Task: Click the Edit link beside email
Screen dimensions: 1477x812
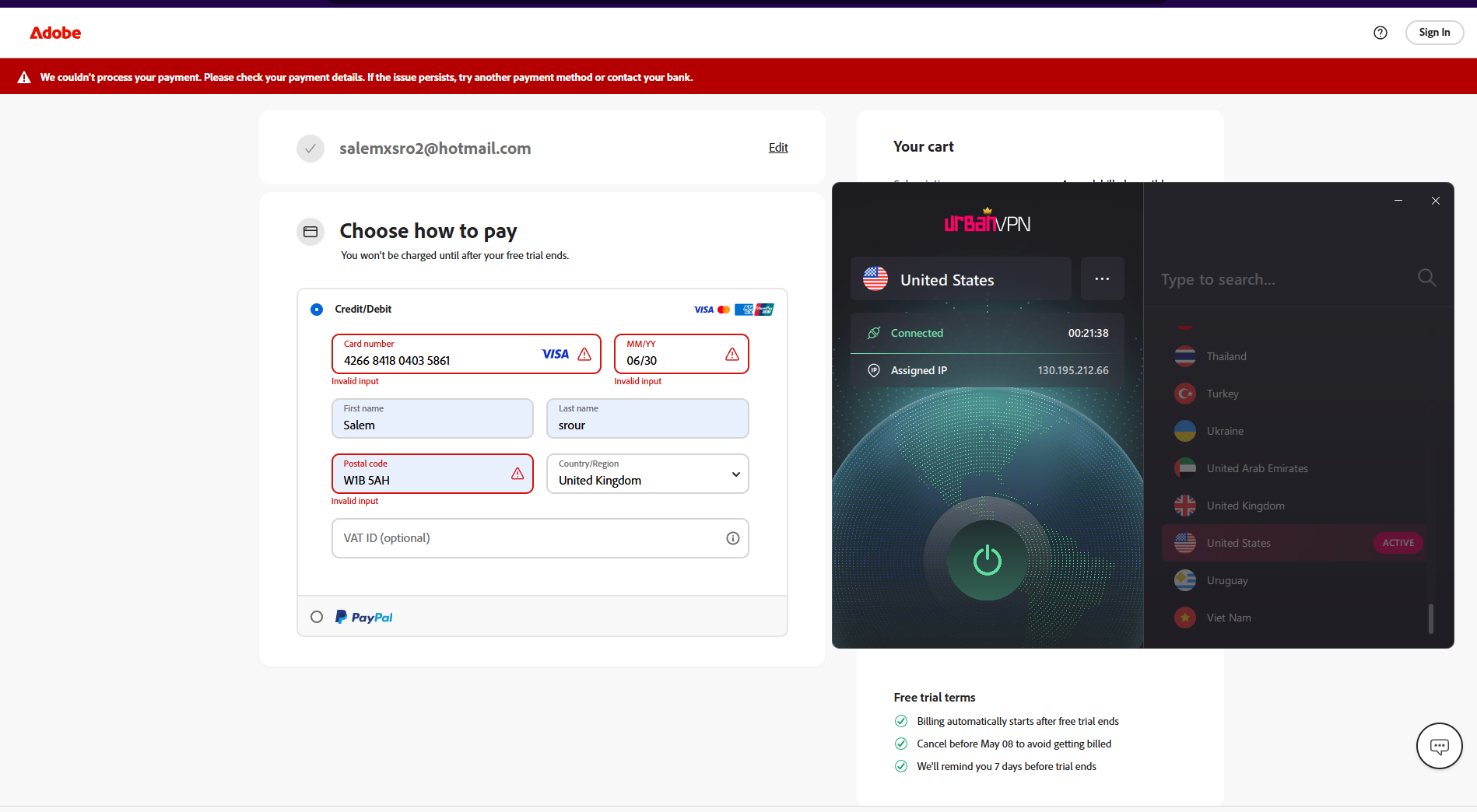Action: [777, 148]
